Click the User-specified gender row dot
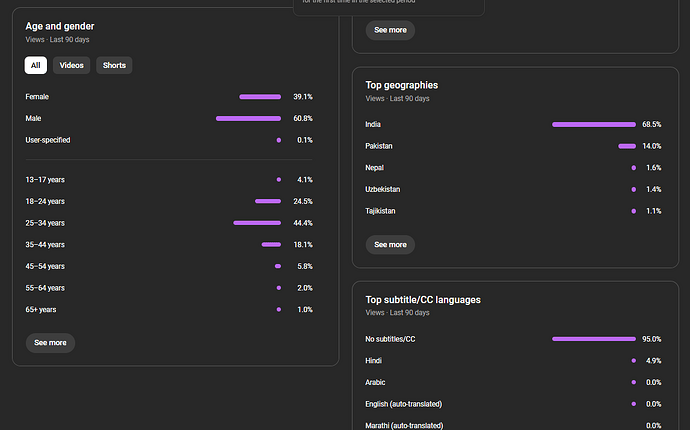This screenshot has width=690, height=430. [279, 140]
